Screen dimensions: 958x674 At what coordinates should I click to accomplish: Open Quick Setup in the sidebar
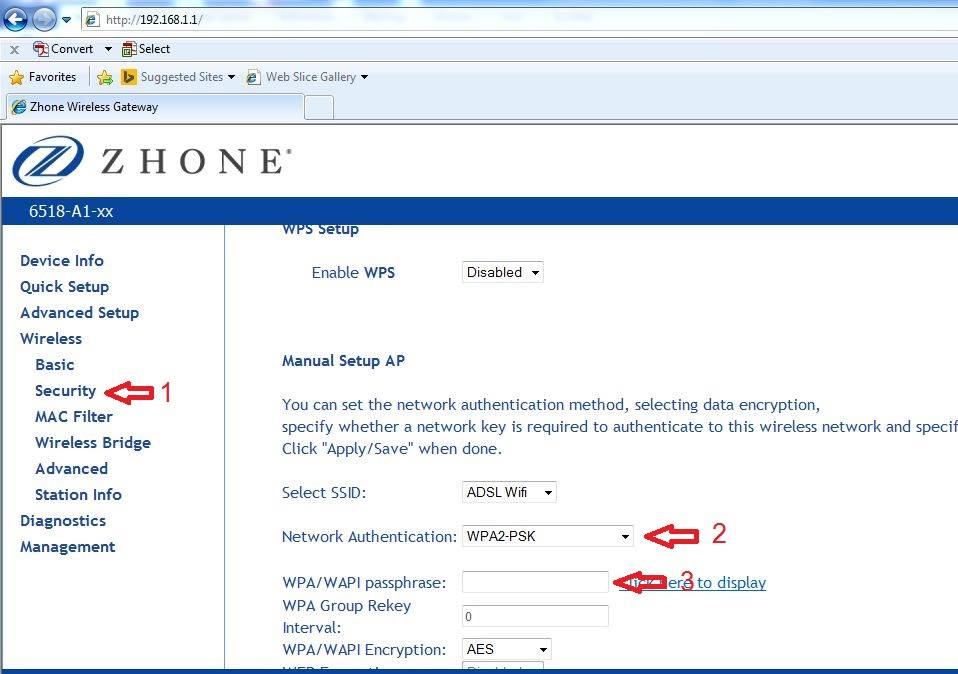coord(64,287)
